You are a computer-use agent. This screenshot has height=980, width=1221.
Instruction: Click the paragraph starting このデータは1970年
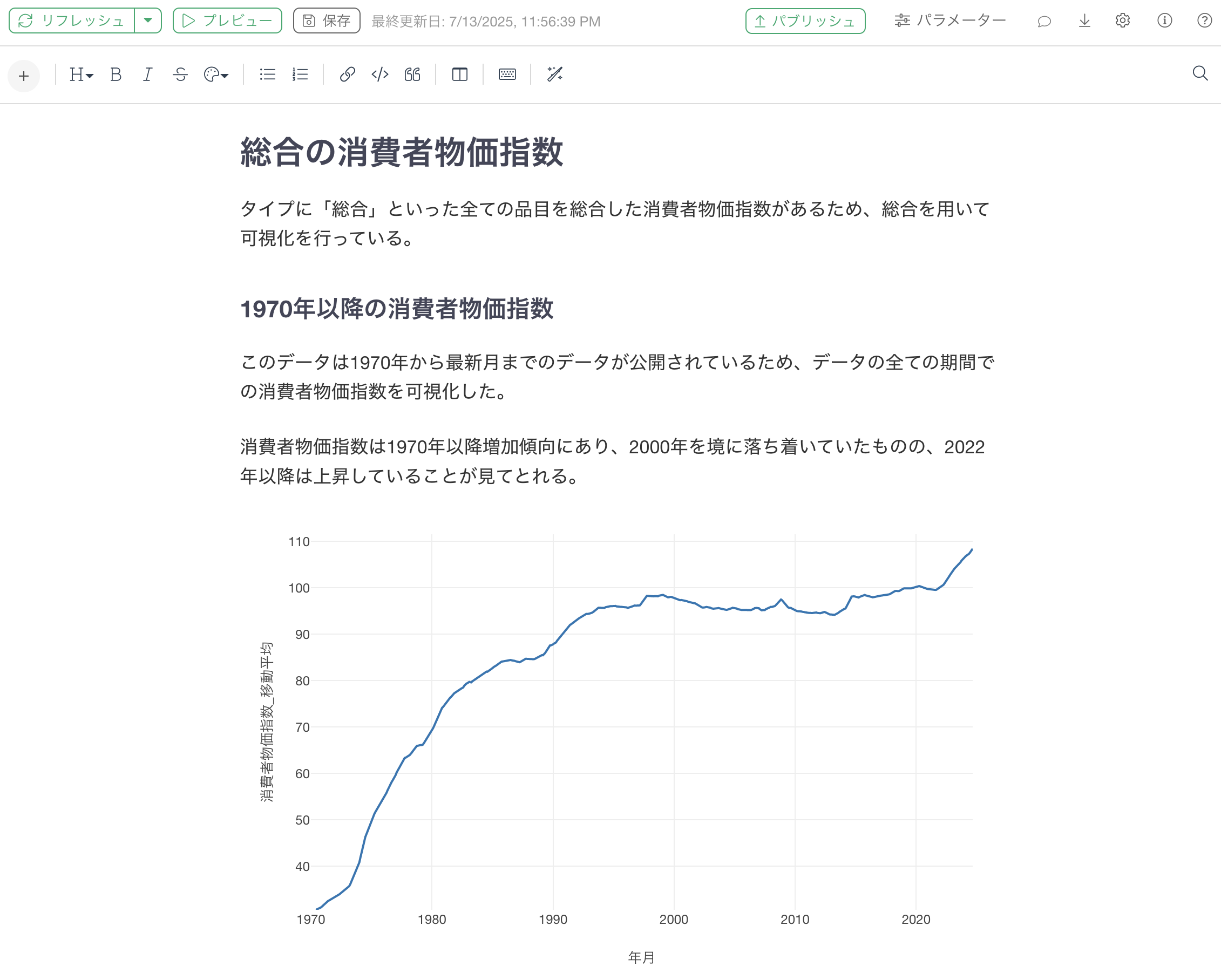(618, 377)
